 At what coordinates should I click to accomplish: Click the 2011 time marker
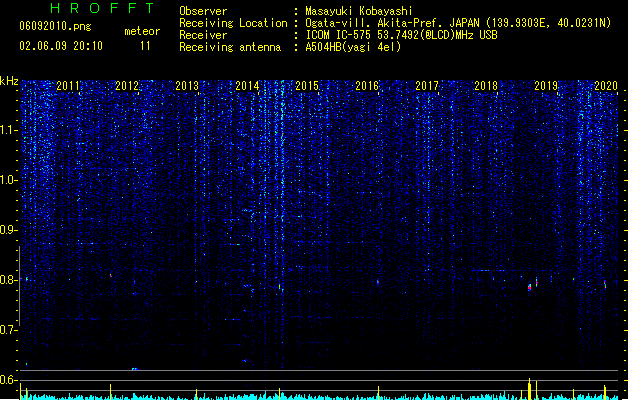coord(68,86)
